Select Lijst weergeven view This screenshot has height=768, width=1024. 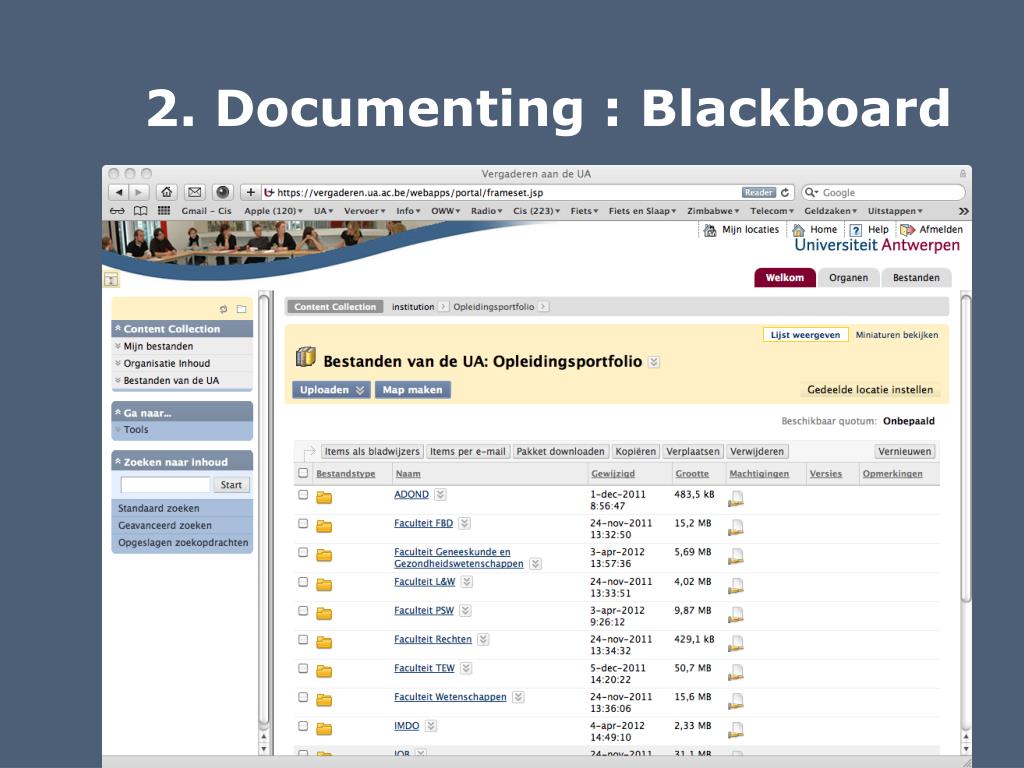(805, 335)
